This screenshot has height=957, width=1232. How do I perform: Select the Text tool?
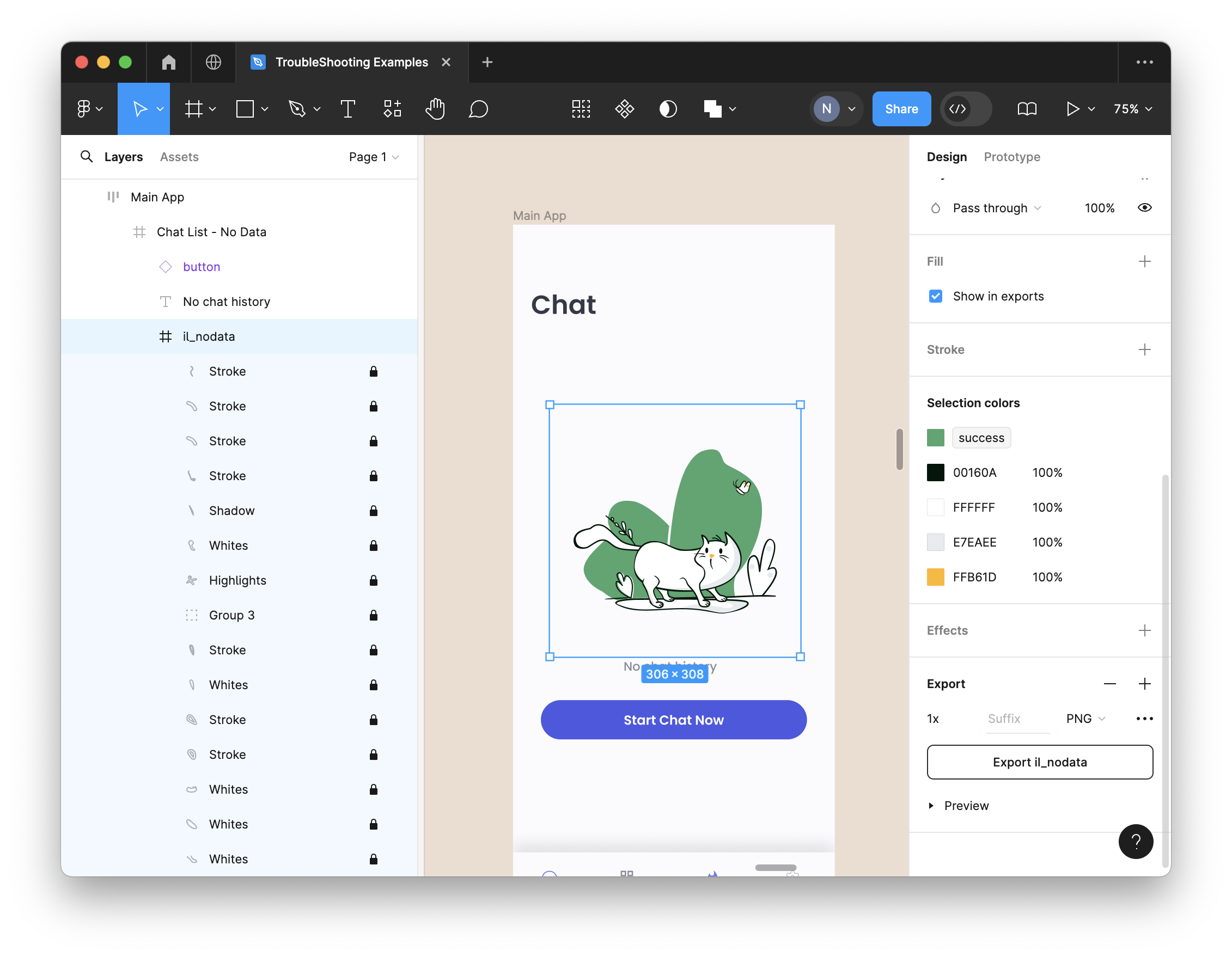pyautogui.click(x=347, y=109)
